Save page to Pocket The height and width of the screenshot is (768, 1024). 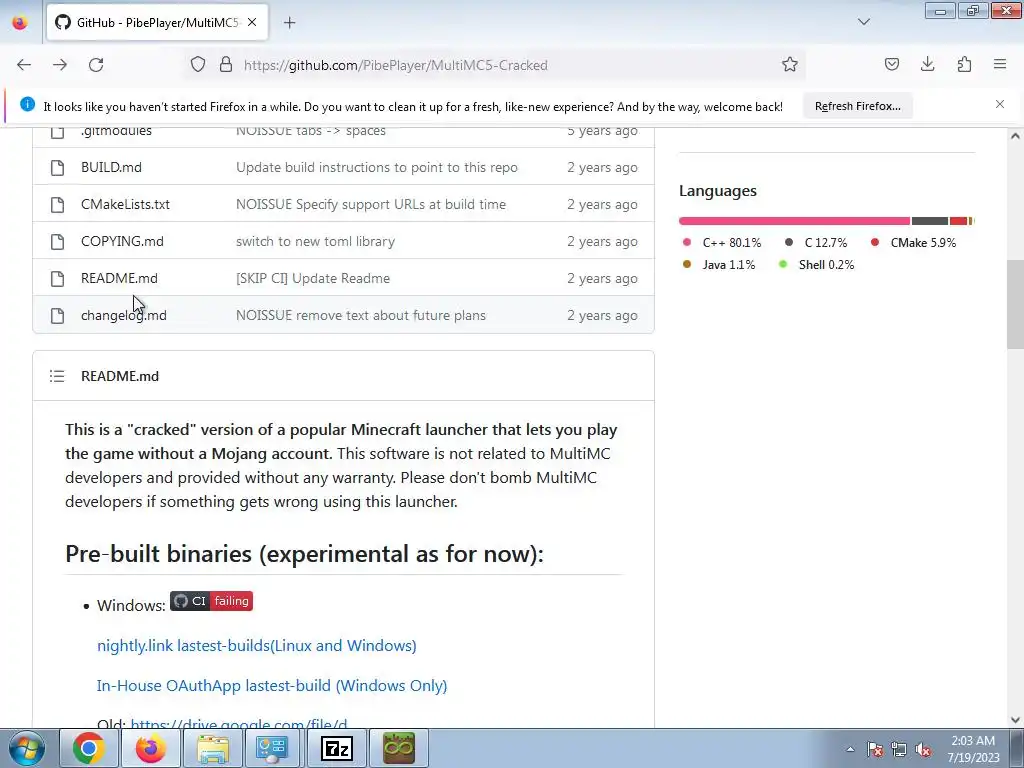coord(891,65)
